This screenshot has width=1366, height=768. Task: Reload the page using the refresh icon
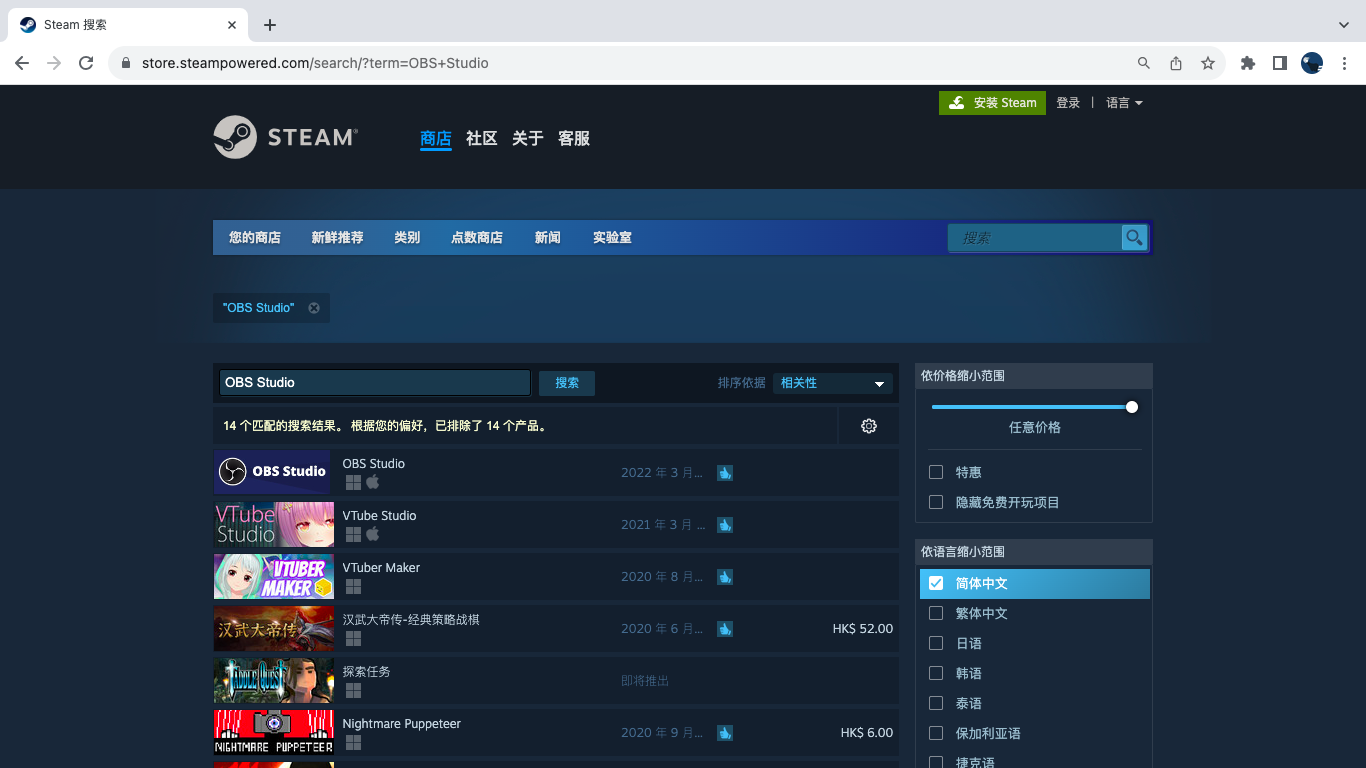point(86,63)
